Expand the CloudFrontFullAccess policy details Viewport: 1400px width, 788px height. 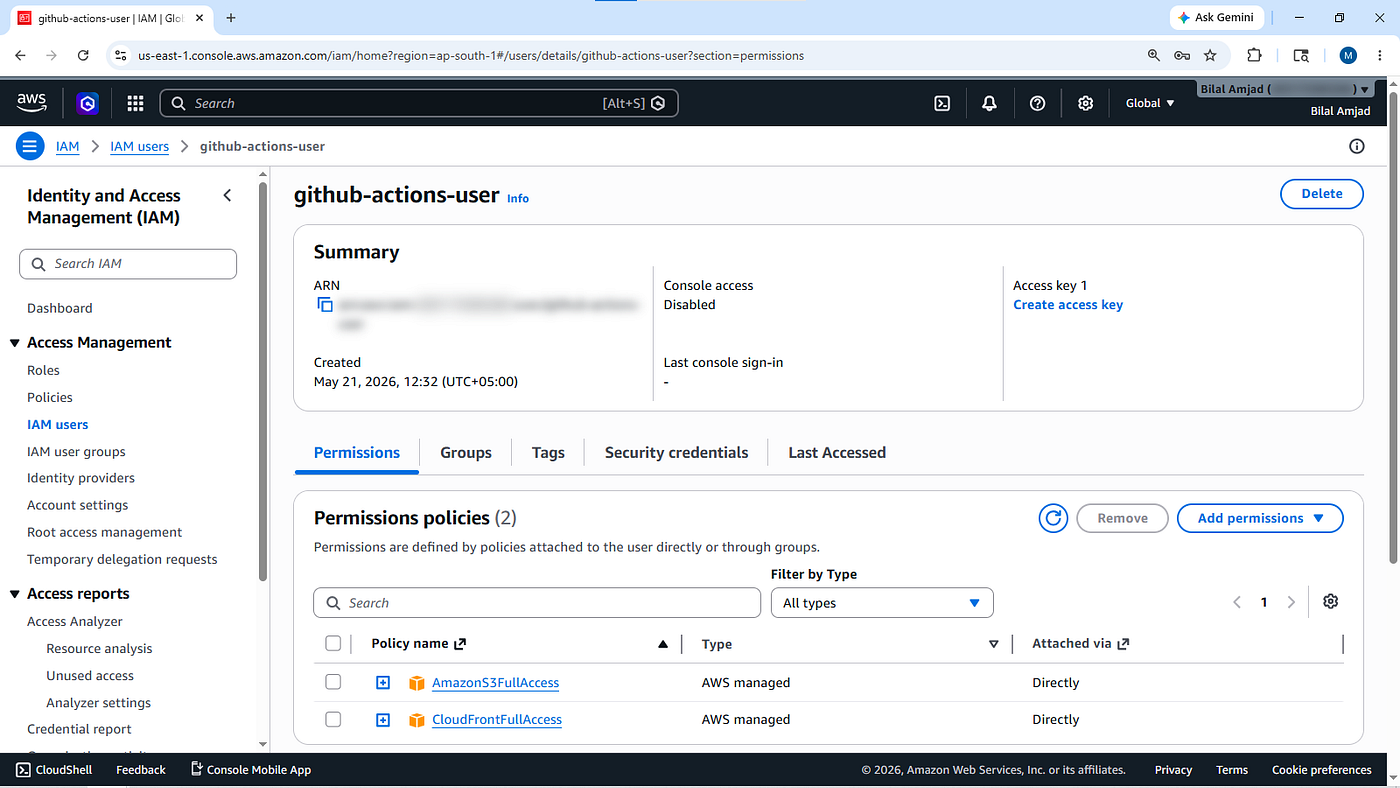point(382,720)
